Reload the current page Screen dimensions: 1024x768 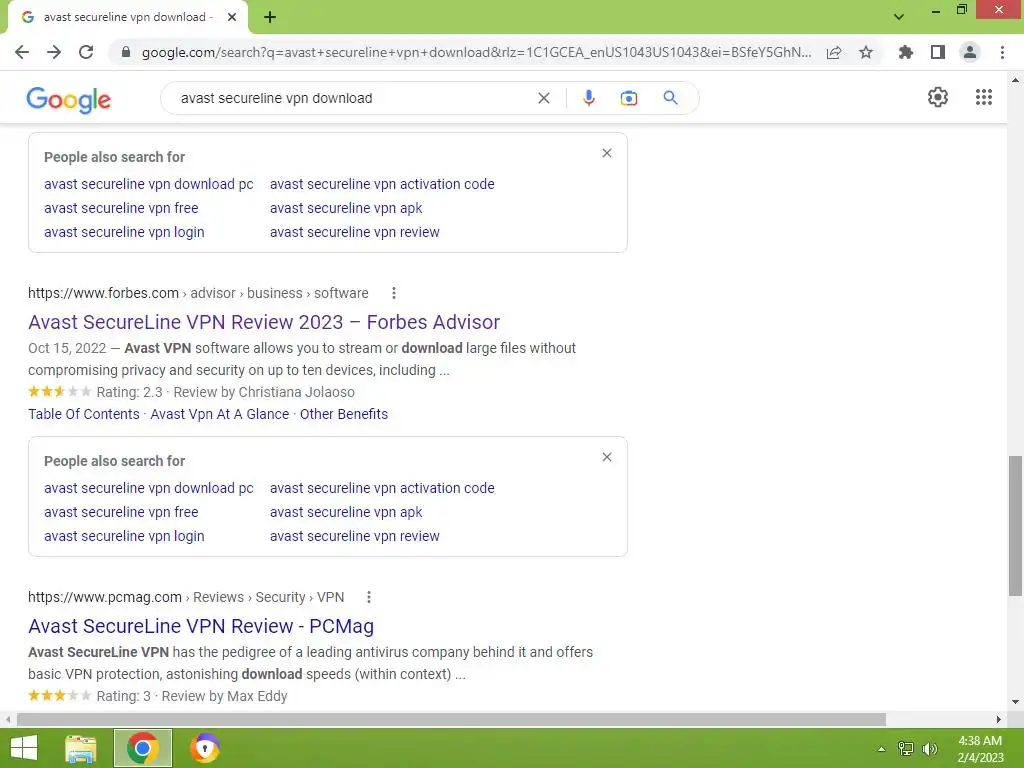point(86,52)
